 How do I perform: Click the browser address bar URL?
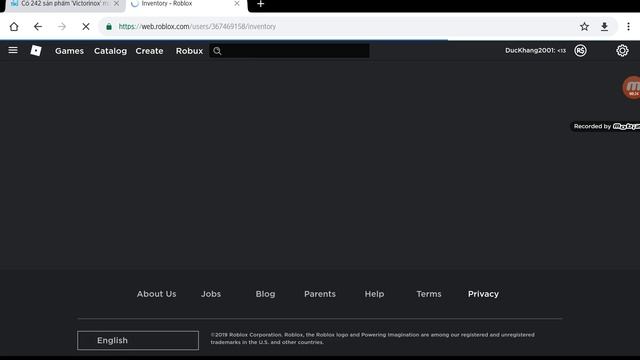[x=197, y=27]
